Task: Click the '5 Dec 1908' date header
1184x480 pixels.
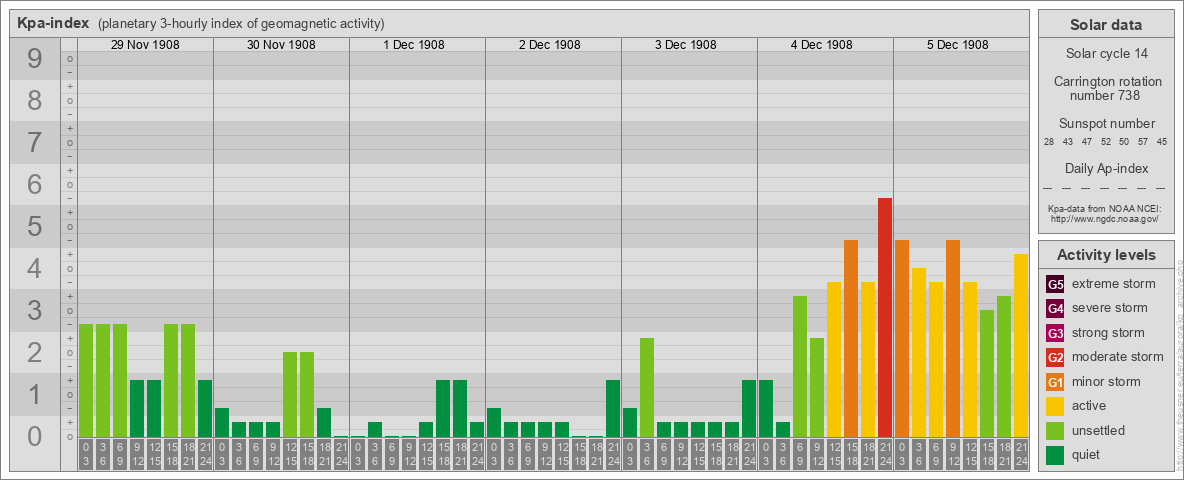Action: [x=957, y=45]
